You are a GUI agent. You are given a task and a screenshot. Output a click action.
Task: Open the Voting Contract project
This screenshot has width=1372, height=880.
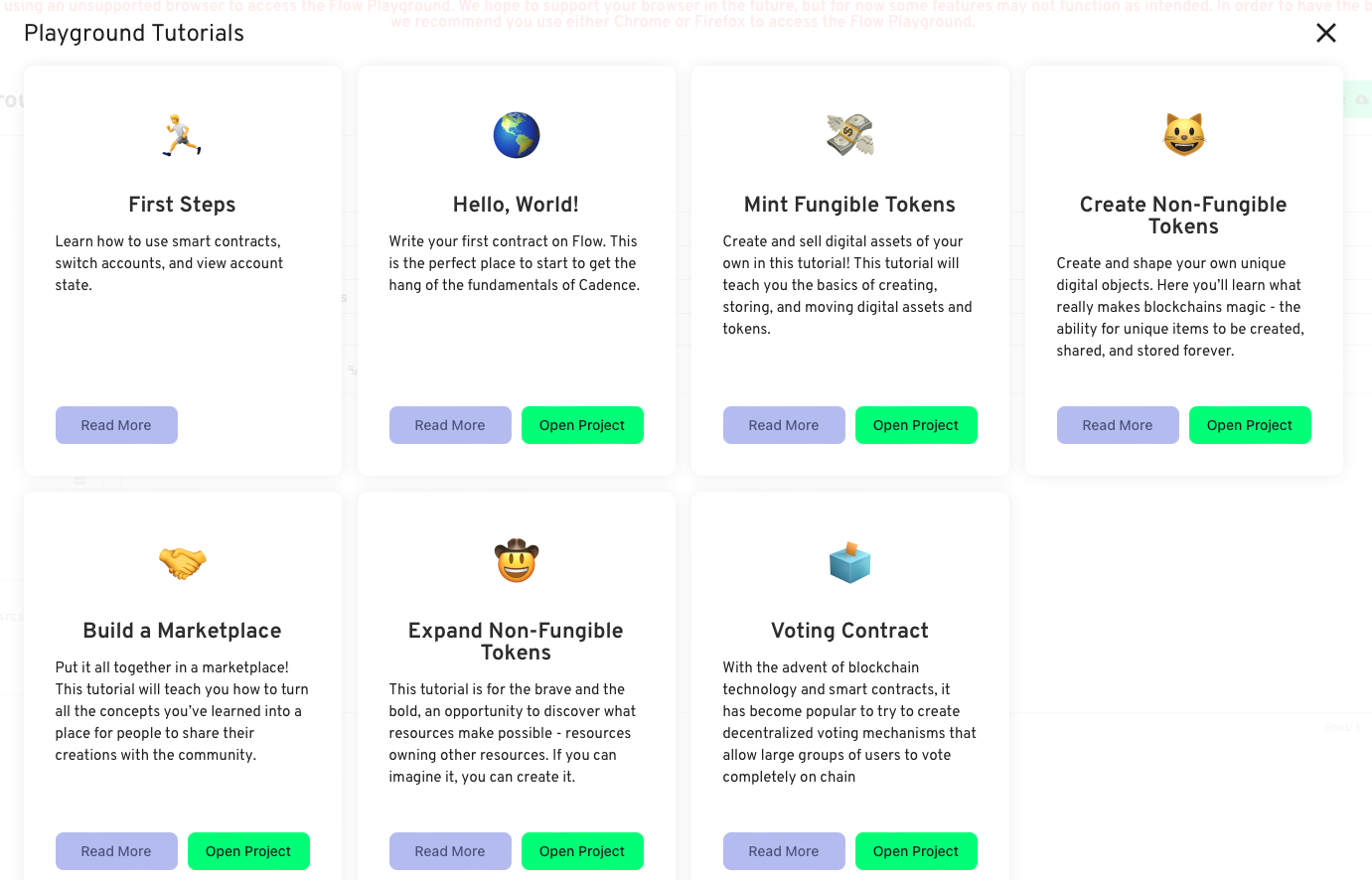click(x=916, y=851)
